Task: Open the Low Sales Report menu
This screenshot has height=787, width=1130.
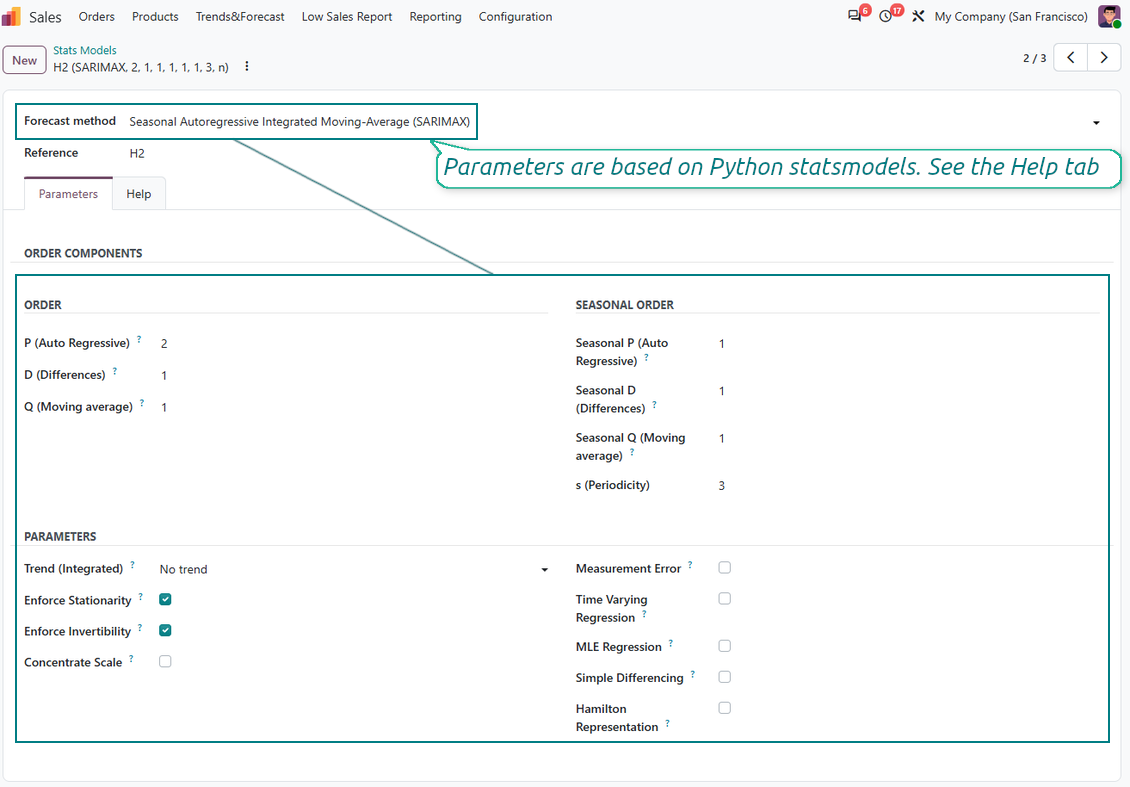Action: click(347, 16)
